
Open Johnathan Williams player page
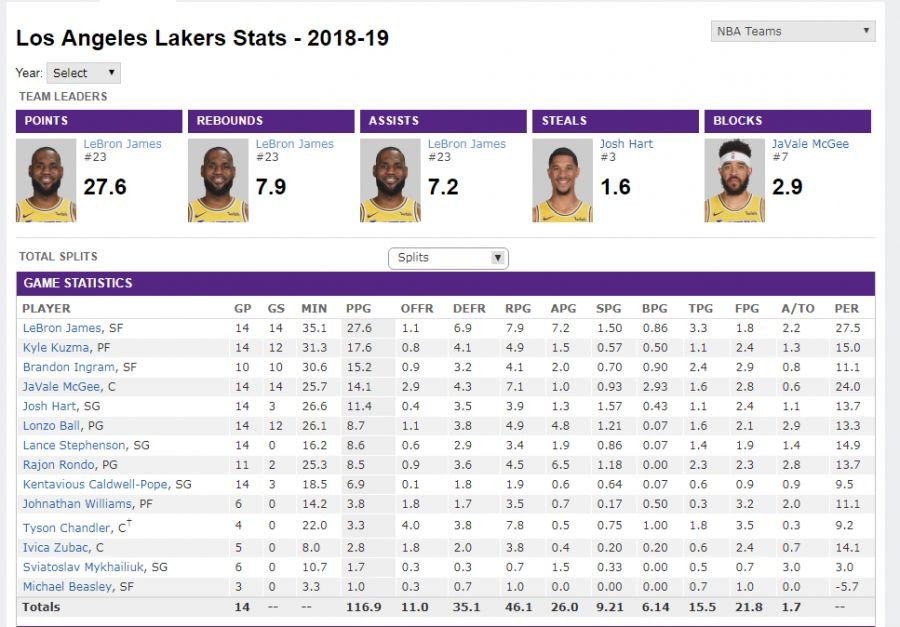(x=77, y=504)
